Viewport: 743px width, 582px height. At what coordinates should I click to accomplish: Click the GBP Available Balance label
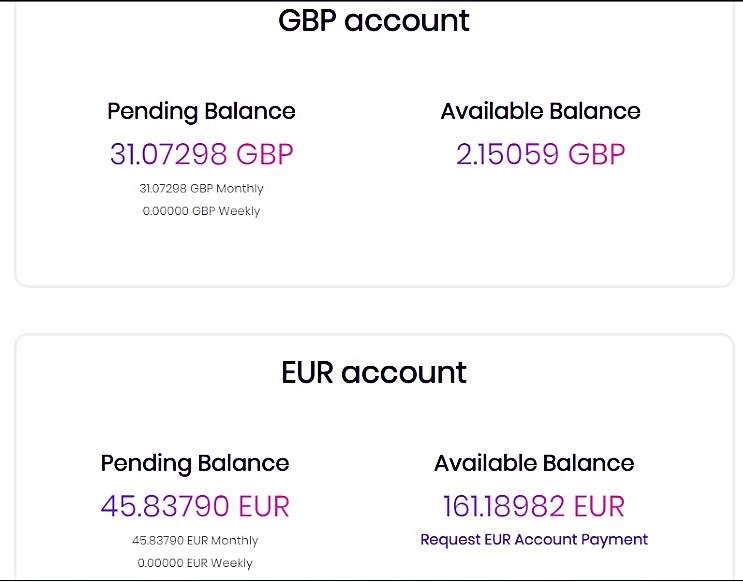click(540, 111)
